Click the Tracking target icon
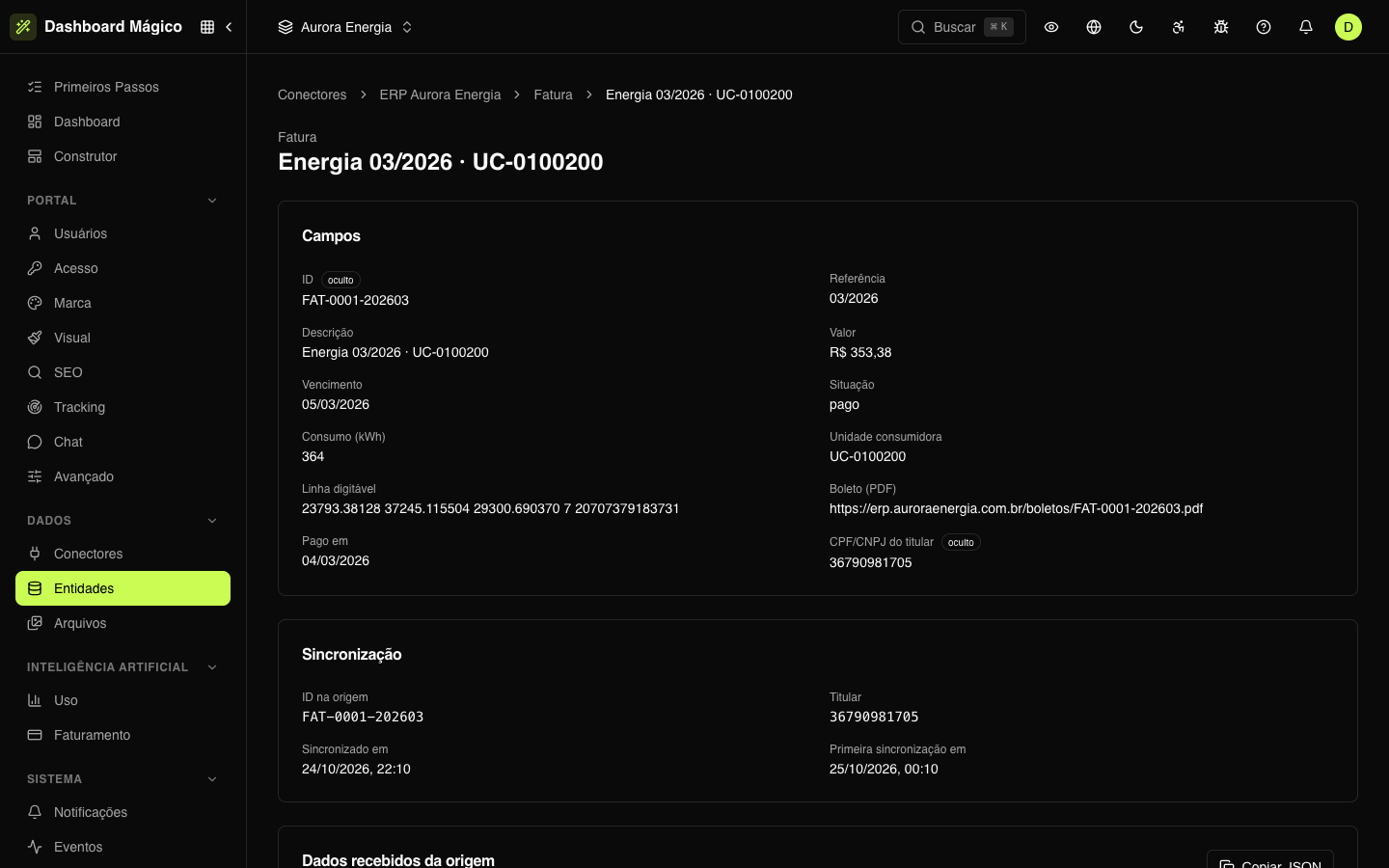This screenshot has width=1389, height=868. [35, 407]
